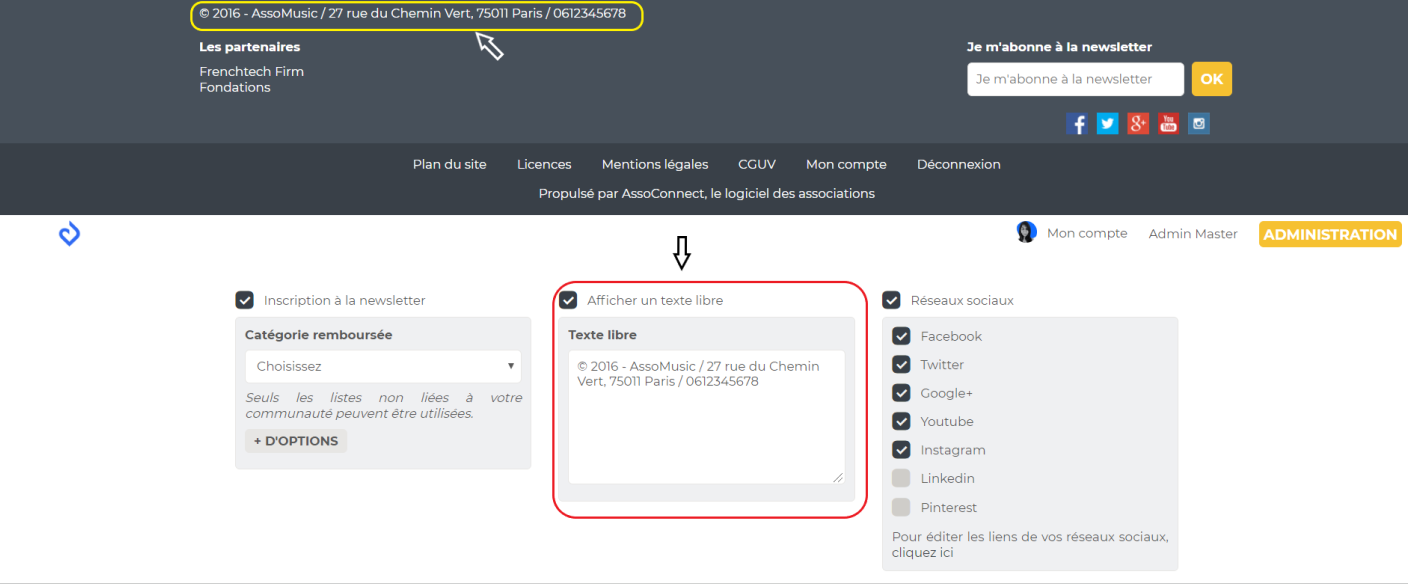
Task: Open Plan du site footer link
Action: pyautogui.click(x=450, y=164)
